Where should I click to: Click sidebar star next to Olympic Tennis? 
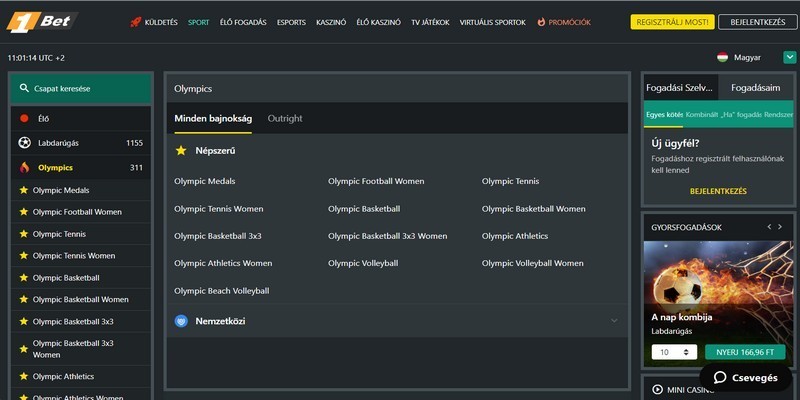(23, 234)
